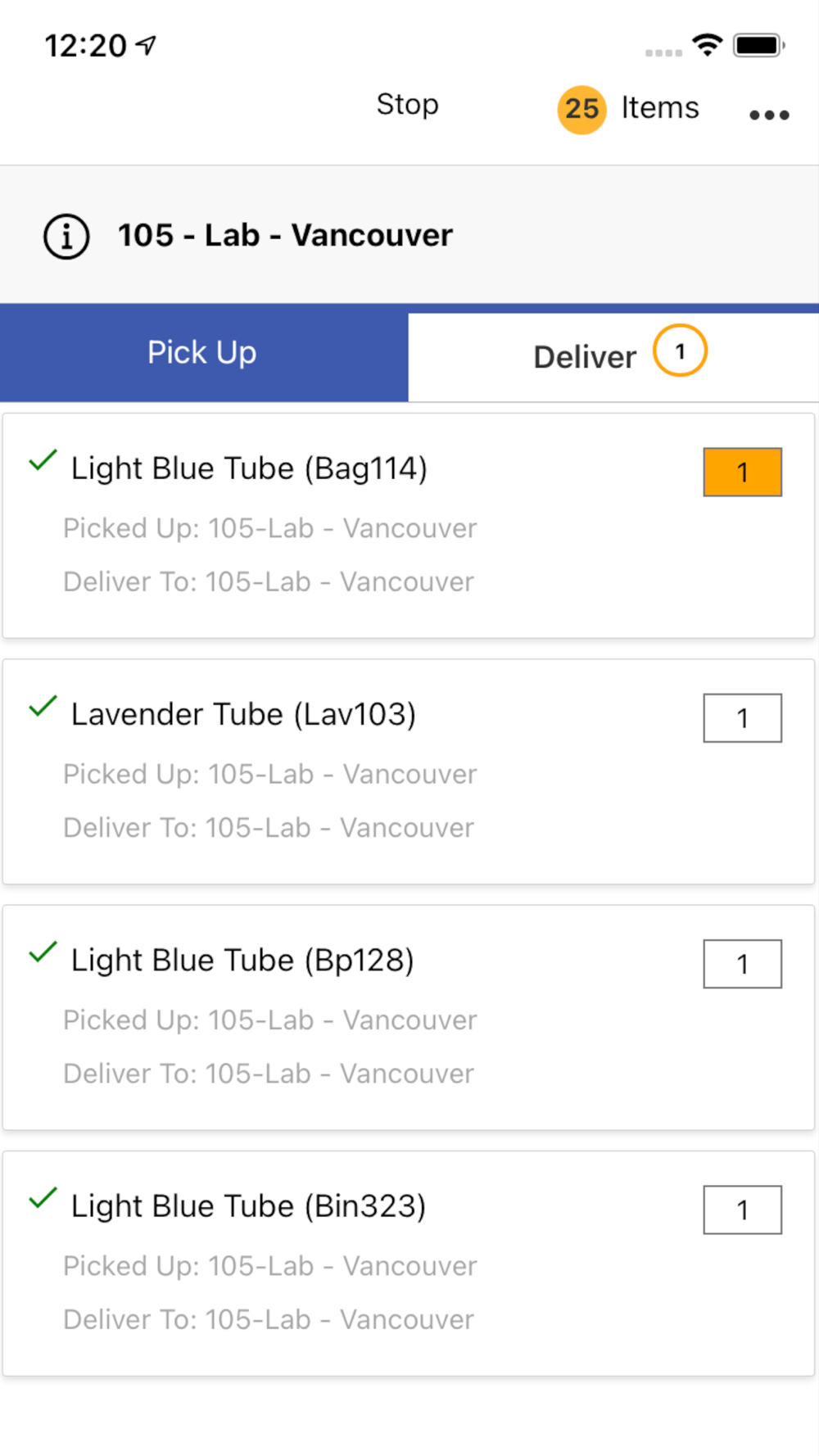Tap the Stop header button
Image resolution: width=819 pixels, height=1456 pixels.
click(407, 105)
